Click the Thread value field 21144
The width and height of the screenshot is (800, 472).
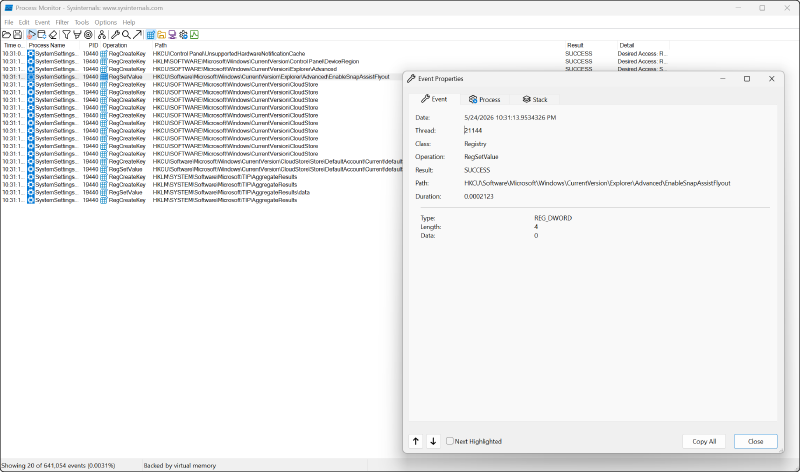coord(473,131)
